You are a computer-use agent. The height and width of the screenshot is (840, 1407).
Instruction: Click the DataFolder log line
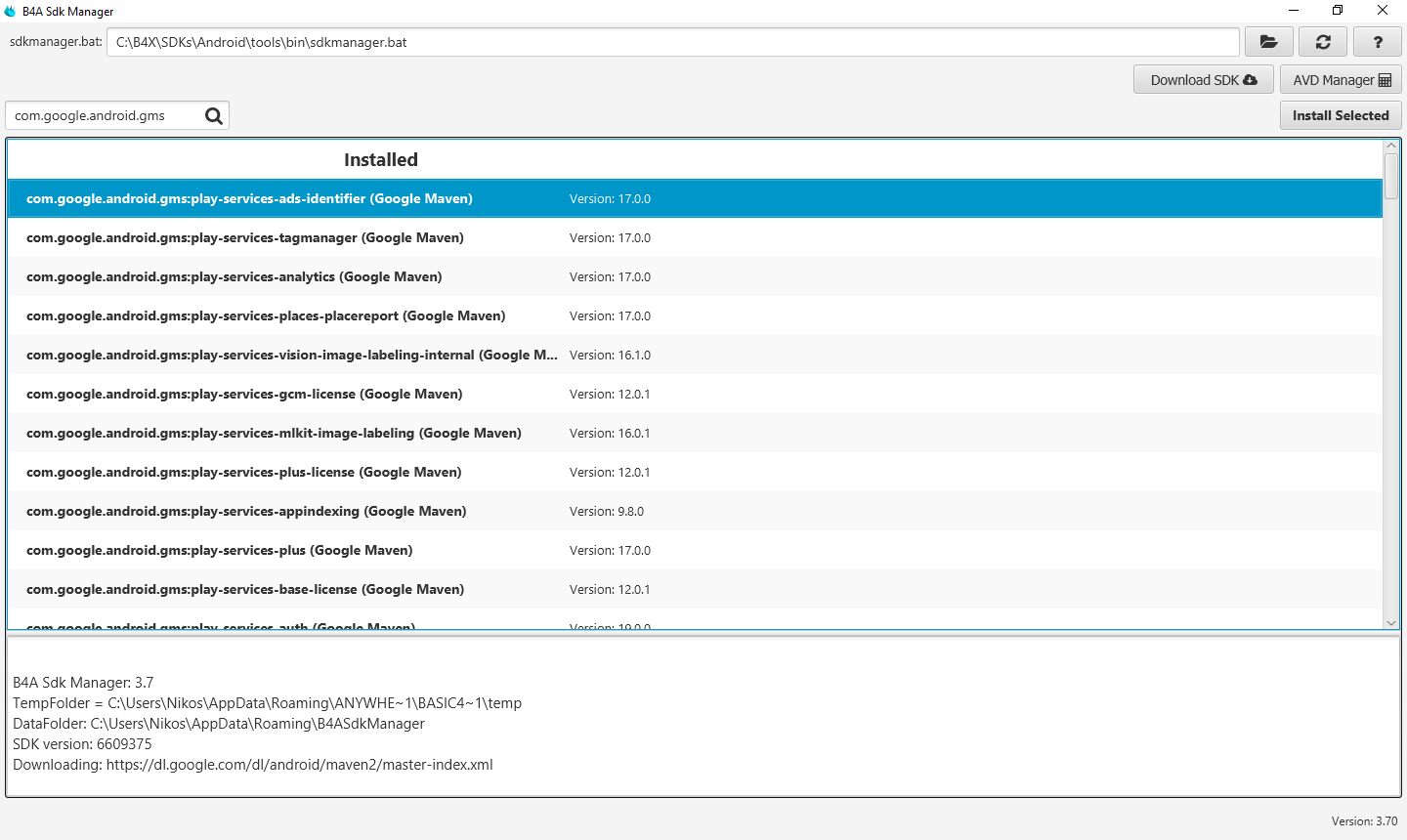pos(219,724)
